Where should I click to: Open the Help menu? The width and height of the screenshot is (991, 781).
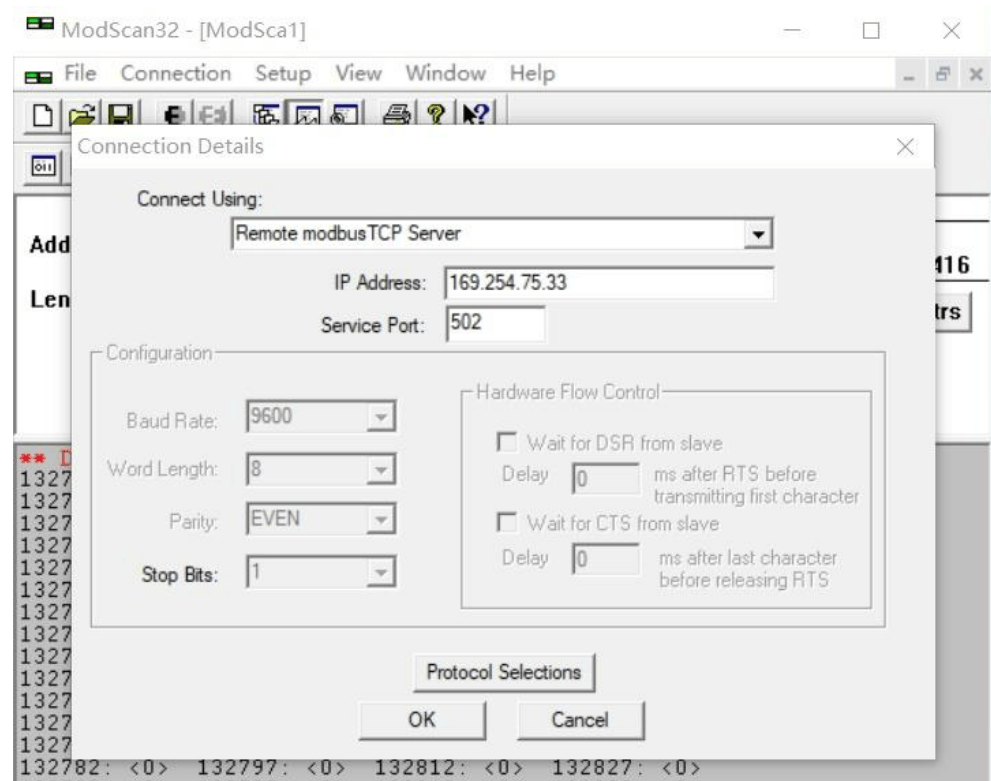click(532, 73)
